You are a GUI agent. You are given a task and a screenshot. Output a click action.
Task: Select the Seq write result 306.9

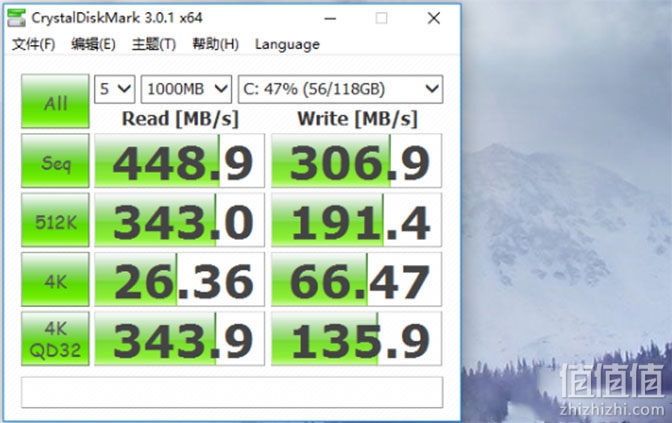coord(356,161)
